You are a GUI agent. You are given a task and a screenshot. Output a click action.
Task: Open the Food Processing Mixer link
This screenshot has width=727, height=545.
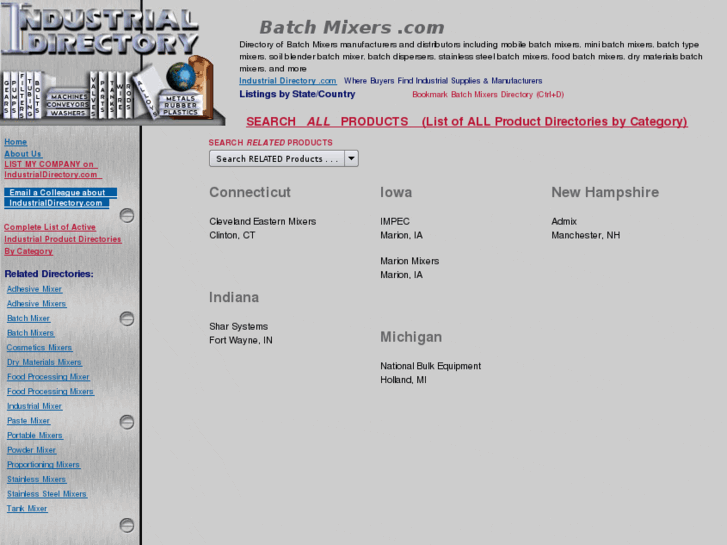(48, 377)
